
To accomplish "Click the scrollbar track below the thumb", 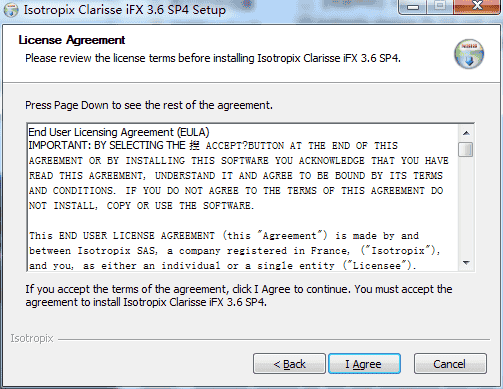I will coord(466,207).
